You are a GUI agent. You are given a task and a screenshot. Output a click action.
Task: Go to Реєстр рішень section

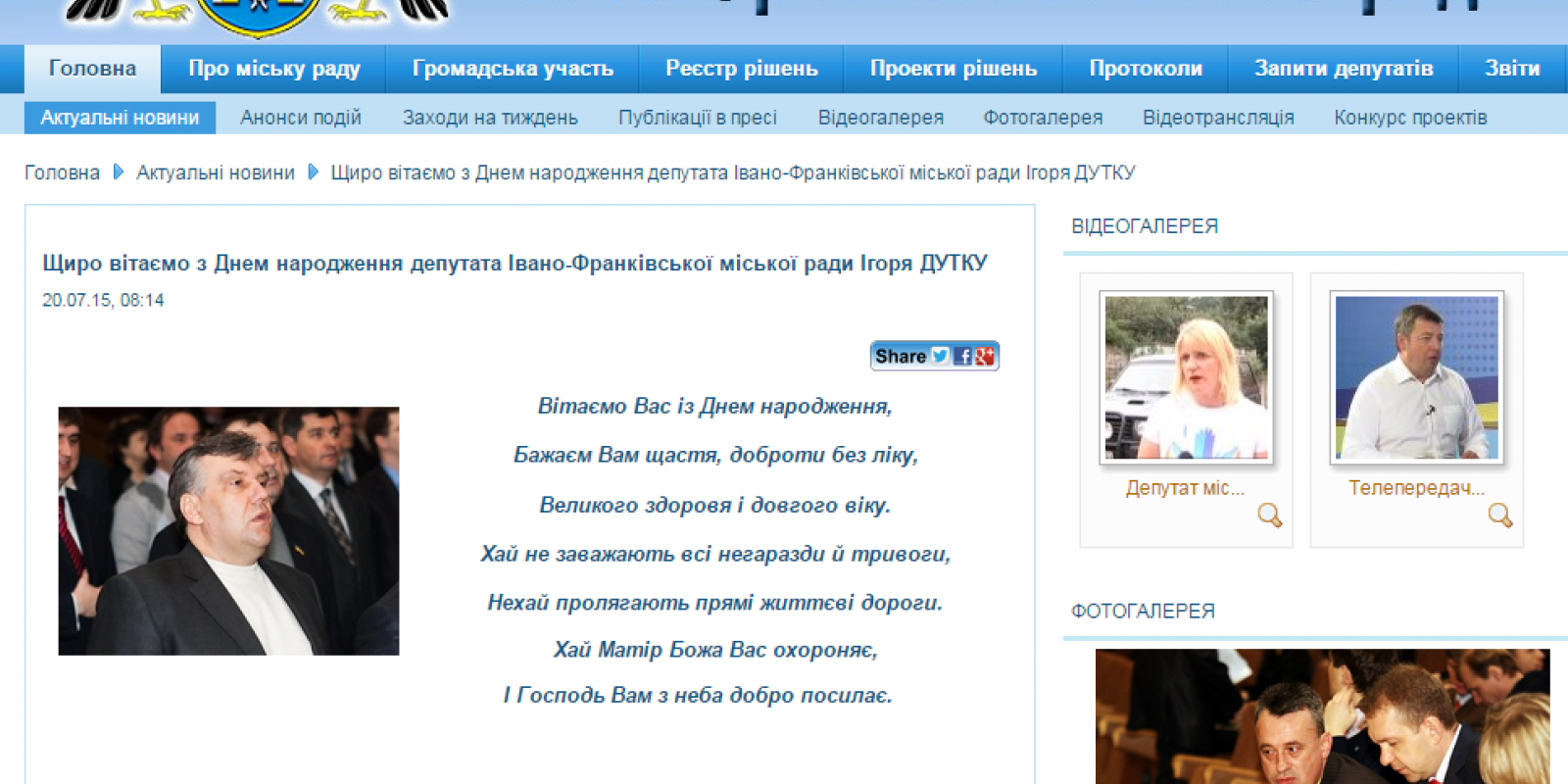click(x=742, y=69)
